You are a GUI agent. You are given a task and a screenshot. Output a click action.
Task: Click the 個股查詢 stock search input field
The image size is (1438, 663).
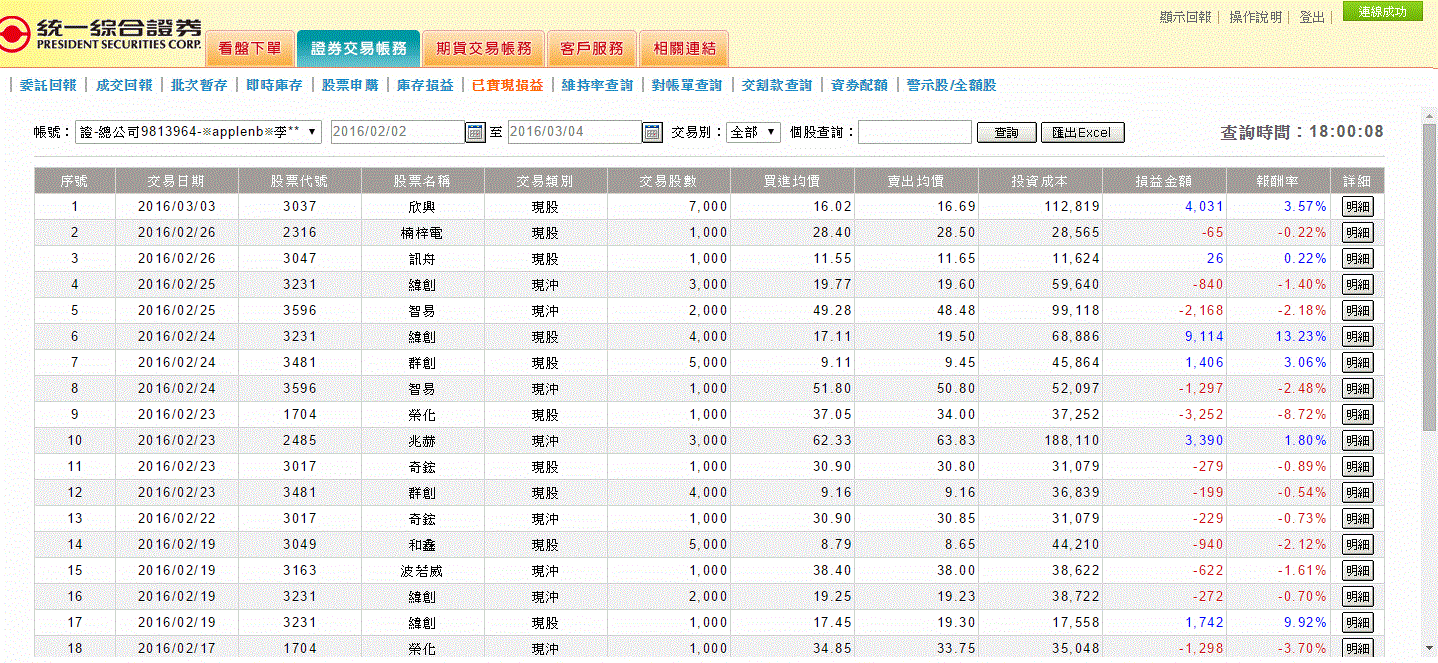pyautogui.click(x=914, y=132)
